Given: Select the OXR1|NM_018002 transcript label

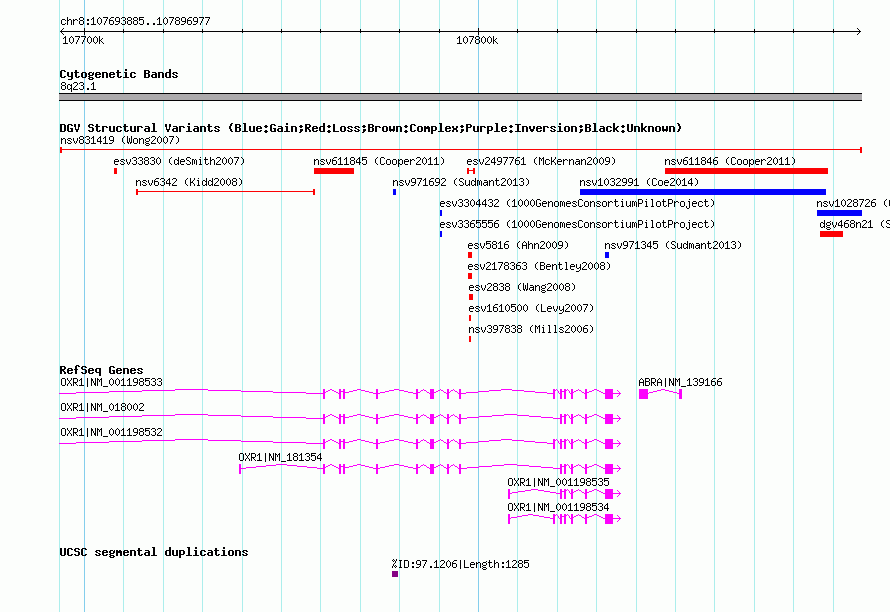Looking at the screenshot, I should click(x=102, y=407).
